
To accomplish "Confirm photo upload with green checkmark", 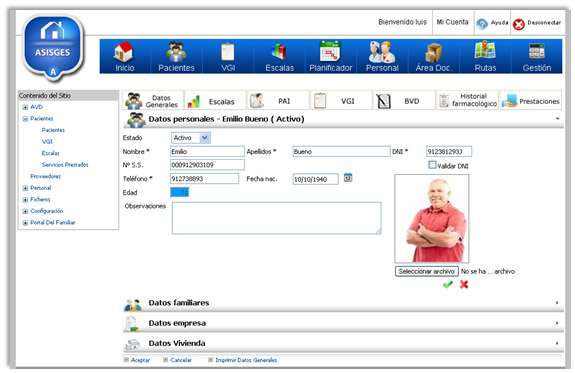I will pos(448,284).
